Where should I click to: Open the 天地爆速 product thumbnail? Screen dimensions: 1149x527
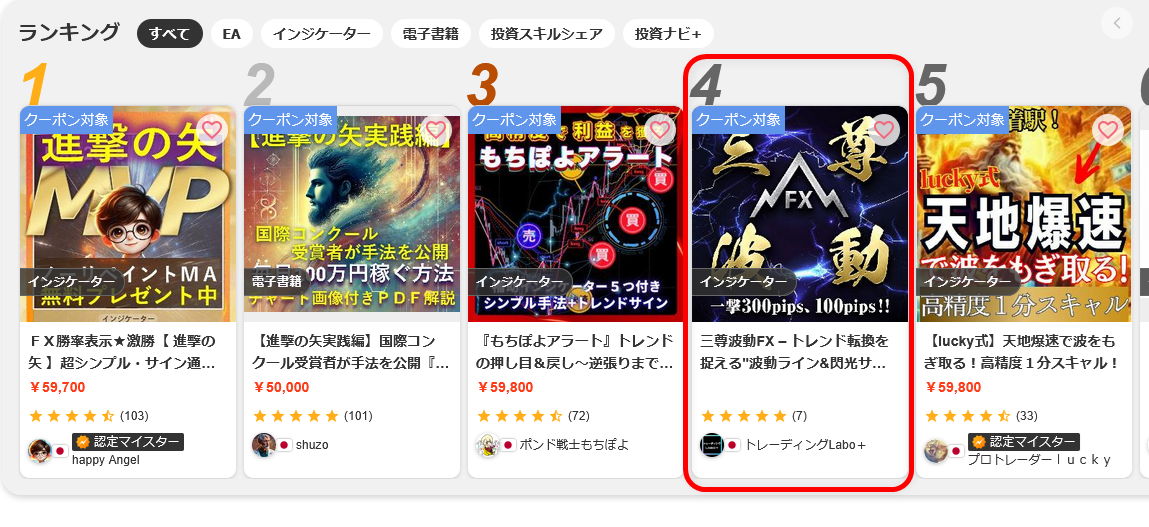1024,214
